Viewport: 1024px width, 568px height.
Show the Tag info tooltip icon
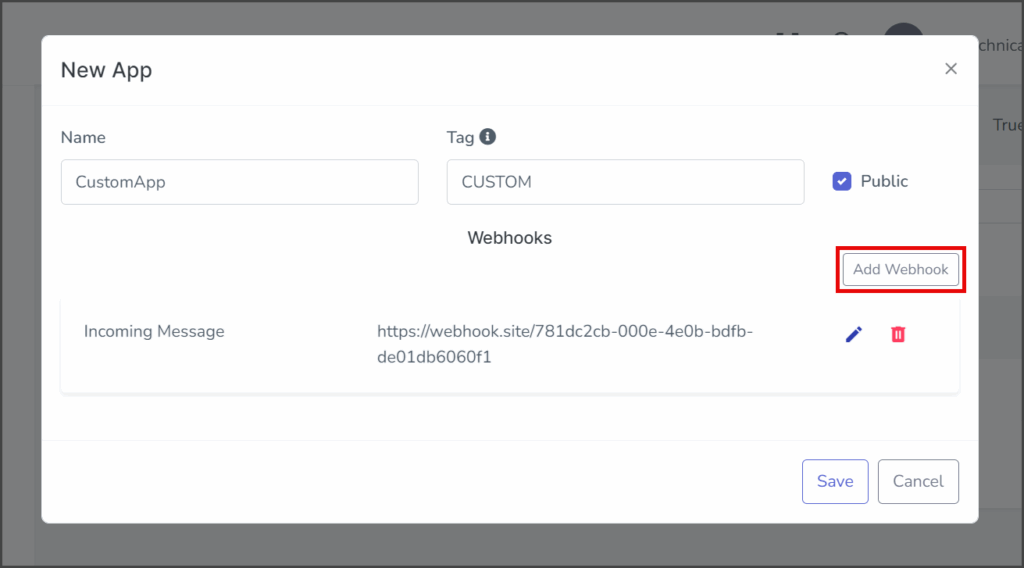(487, 136)
